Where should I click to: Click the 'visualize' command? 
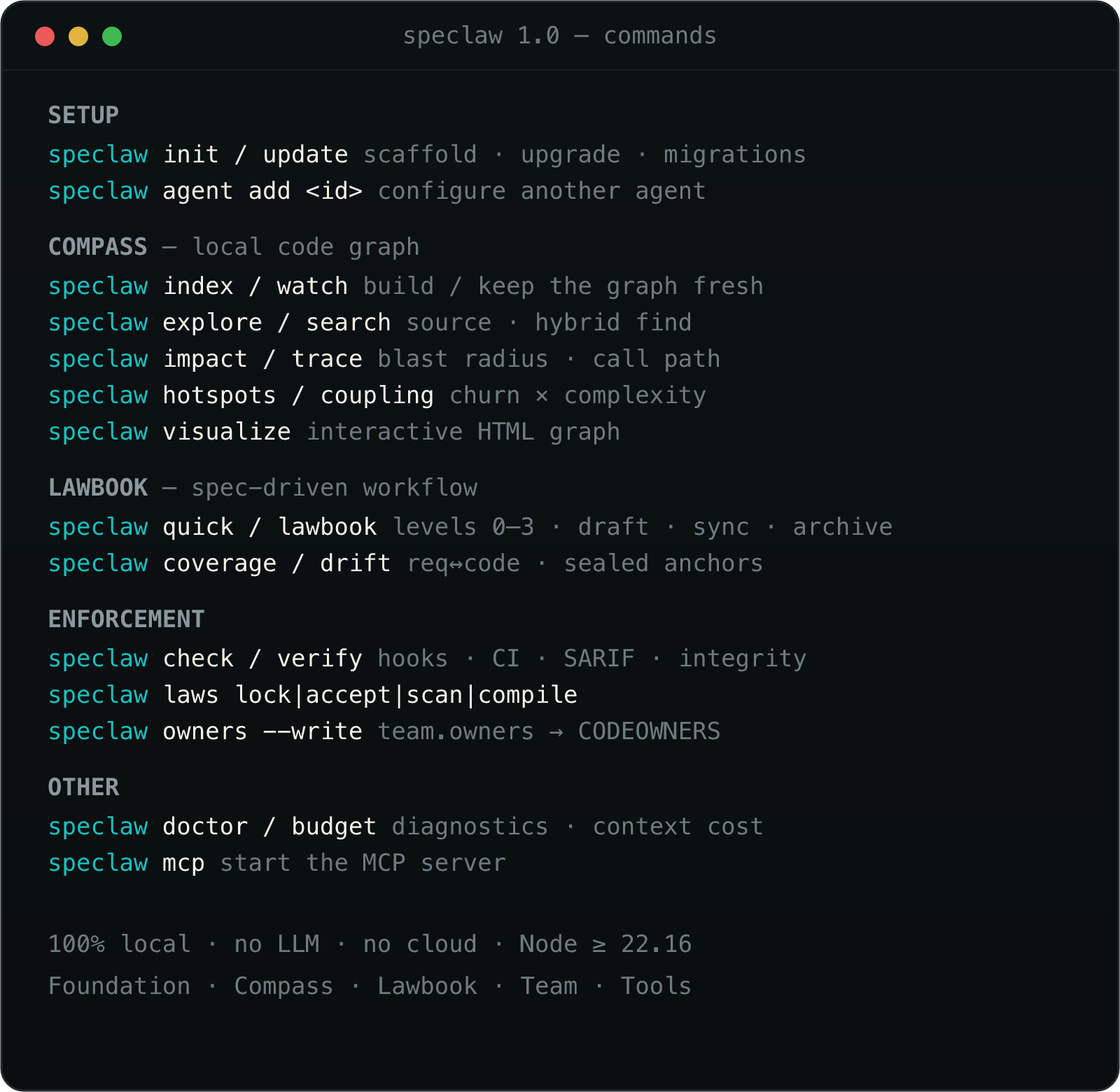[x=227, y=431]
